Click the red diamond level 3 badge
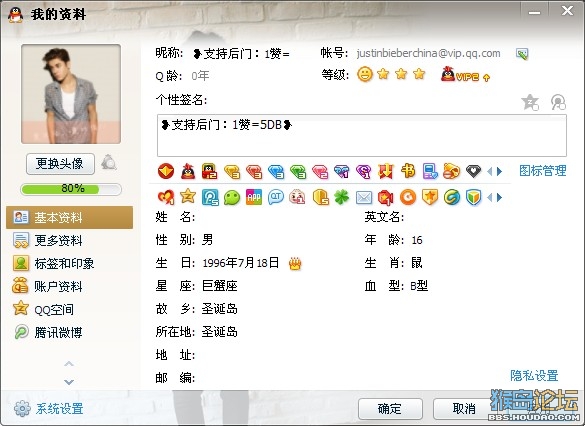This screenshot has width=585, height=426. coord(254,172)
